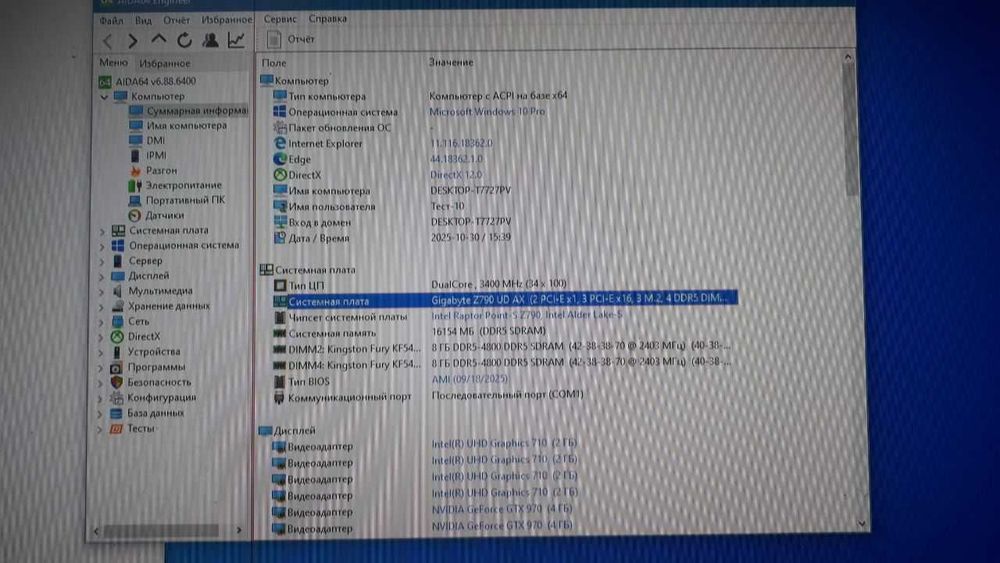The height and width of the screenshot is (563, 1000).
Task: Select Суммарная информация in the tree
Action: pyautogui.click(x=189, y=110)
